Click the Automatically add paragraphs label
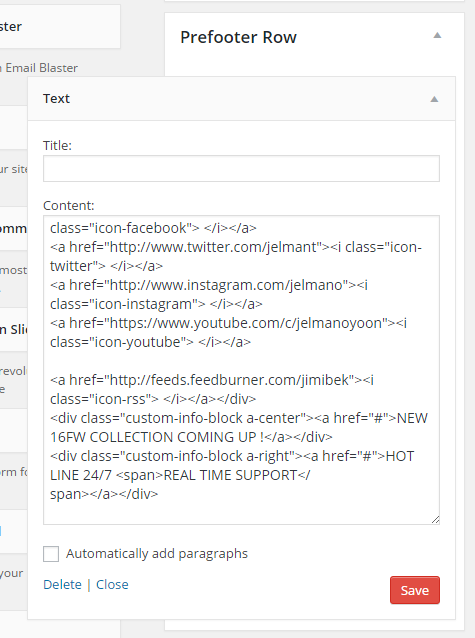 pos(157,554)
